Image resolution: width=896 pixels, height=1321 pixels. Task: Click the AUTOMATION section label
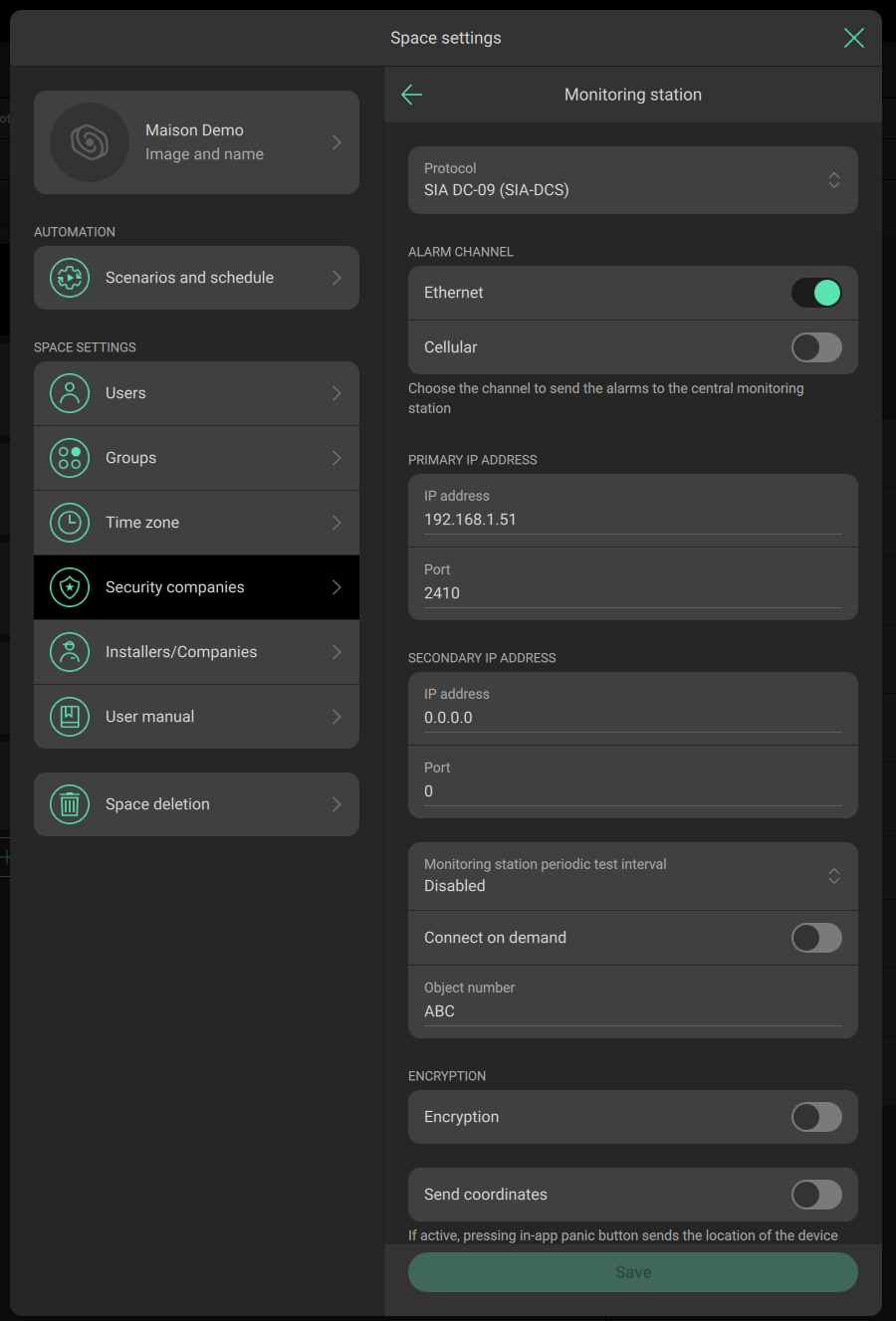pos(75,232)
